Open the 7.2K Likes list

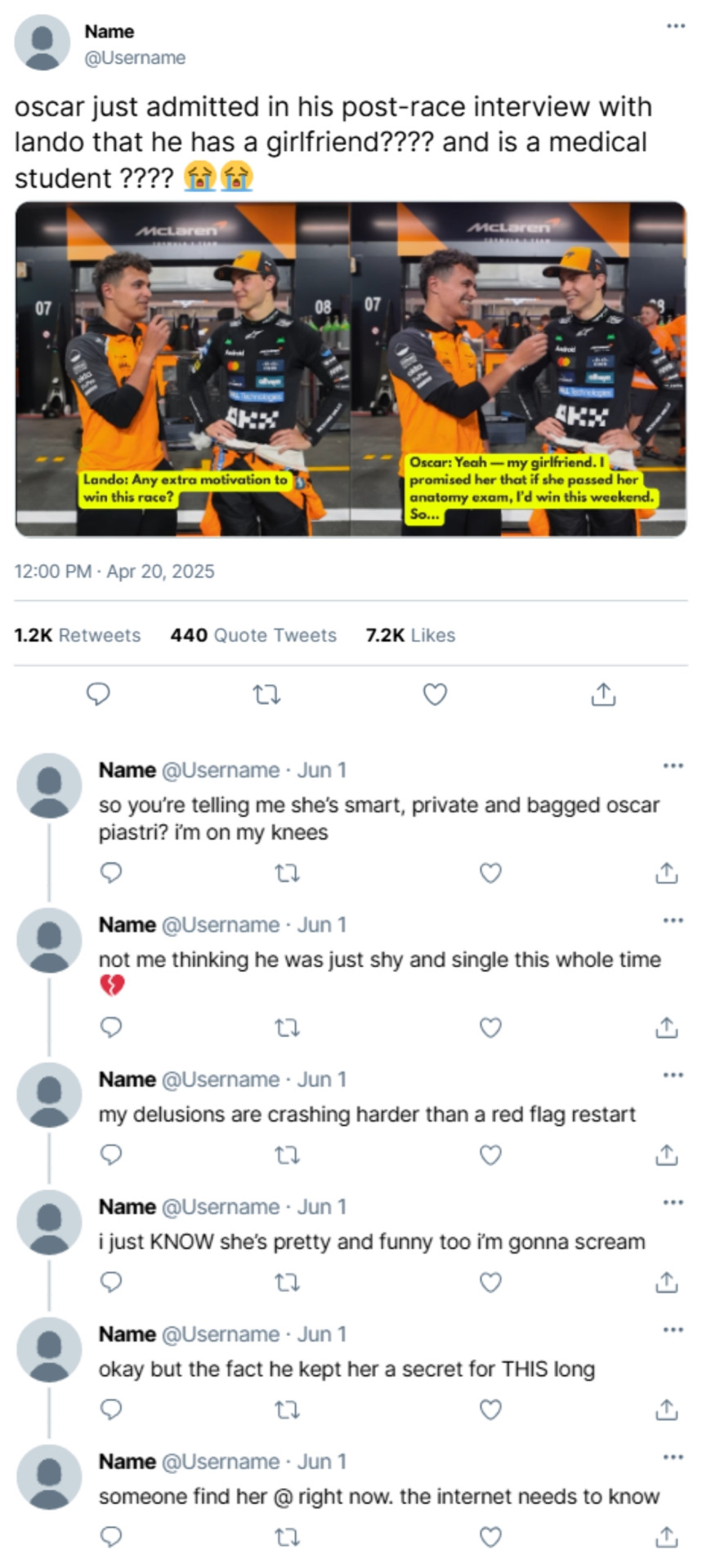[410, 635]
